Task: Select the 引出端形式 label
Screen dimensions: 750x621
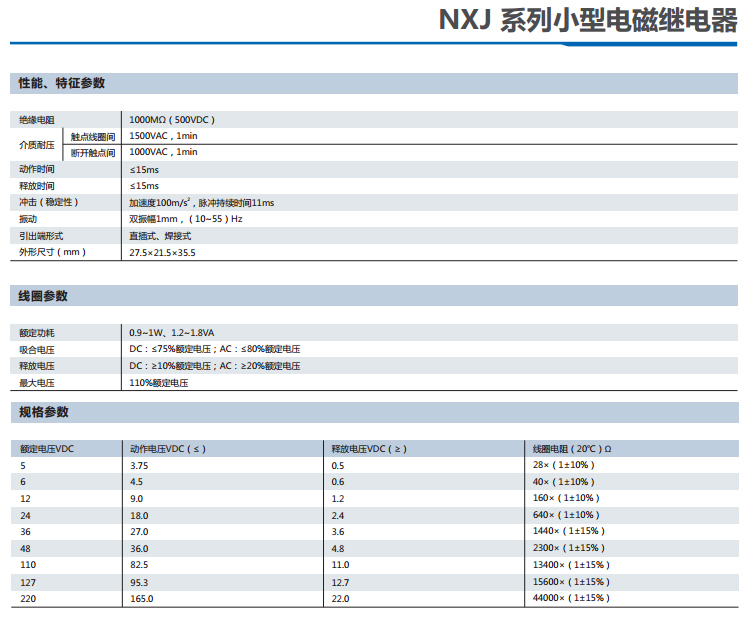Action: tap(41, 236)
